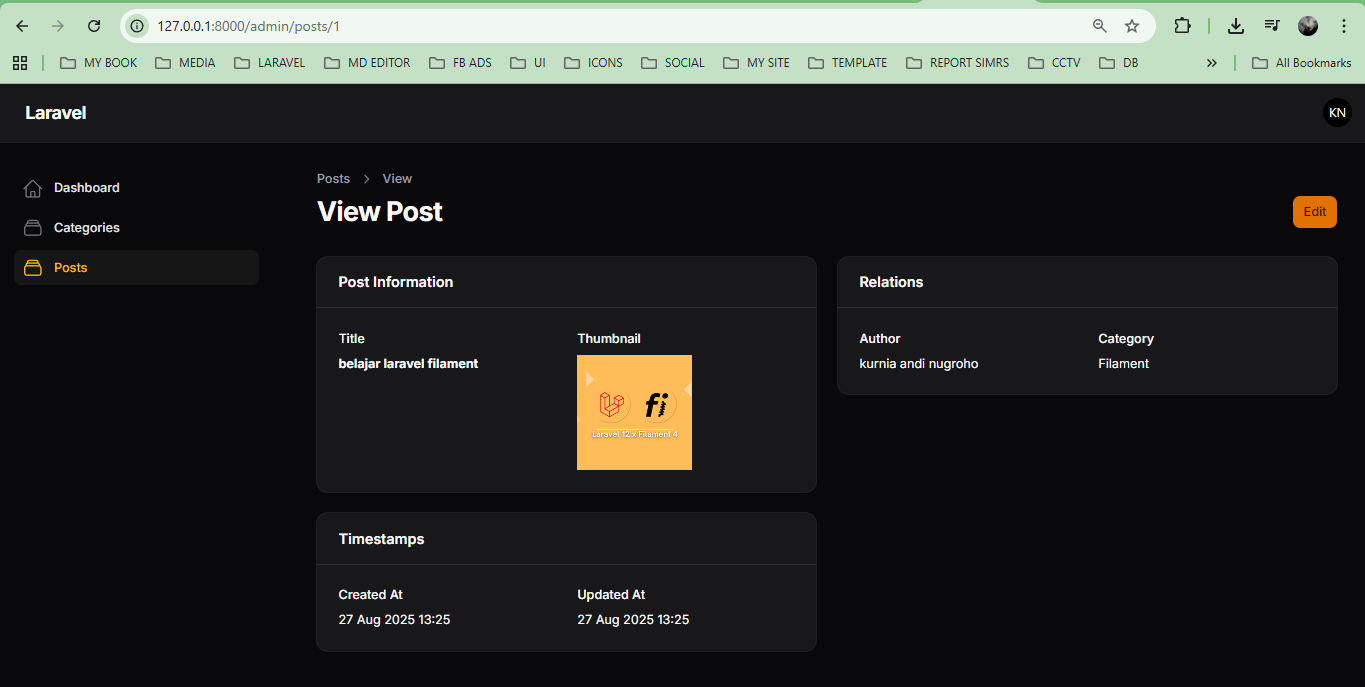Reload the page with browser refresh icon
The width and height of the screenshot is (1365, 687).
click(x=94, y=26)
